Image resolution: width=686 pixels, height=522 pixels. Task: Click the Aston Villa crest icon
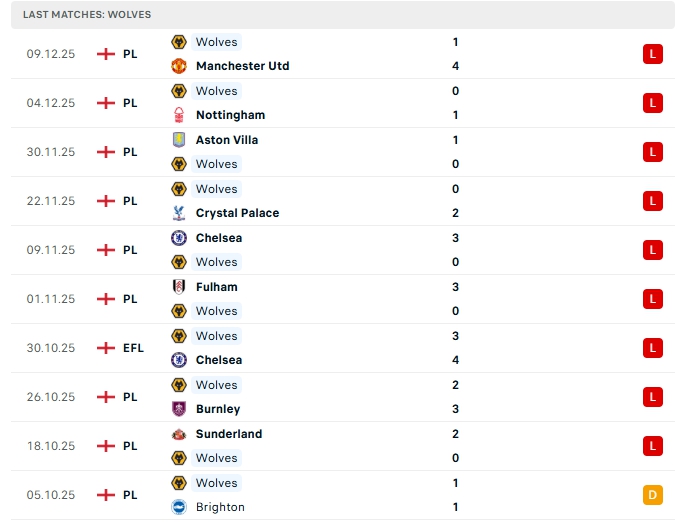(179, 140)
